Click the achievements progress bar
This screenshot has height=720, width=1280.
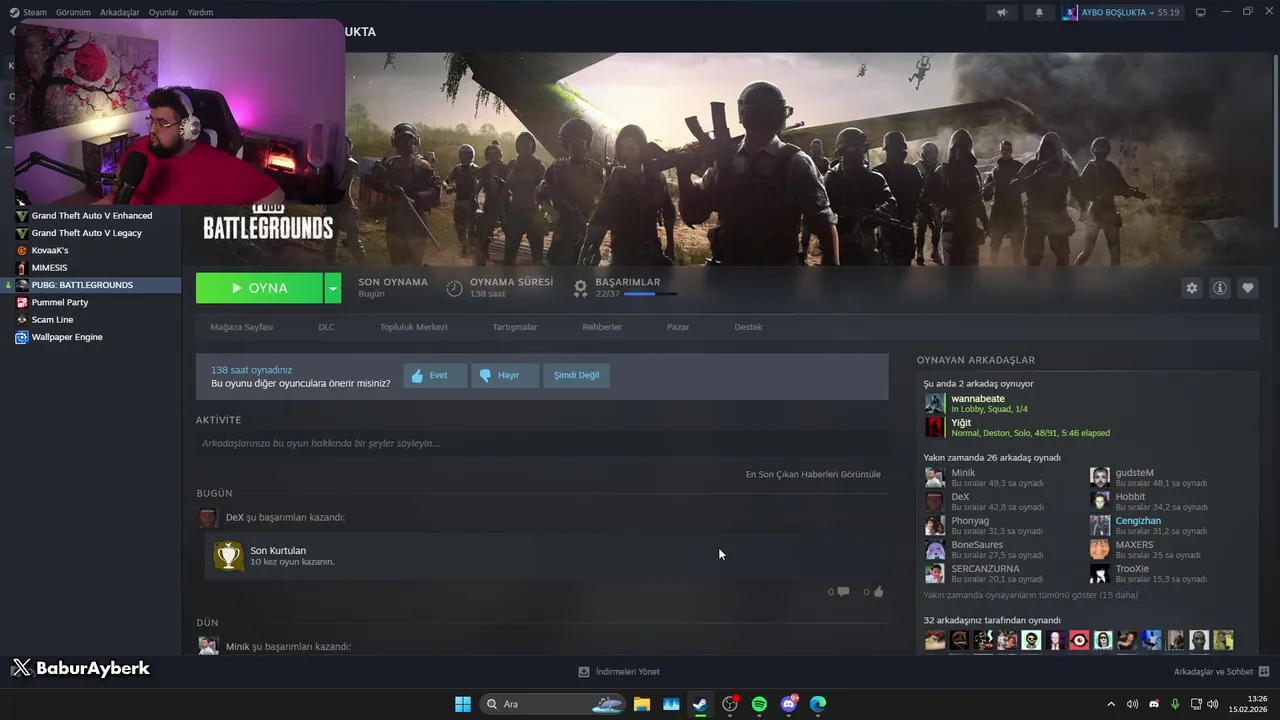(x=650, y=294)
